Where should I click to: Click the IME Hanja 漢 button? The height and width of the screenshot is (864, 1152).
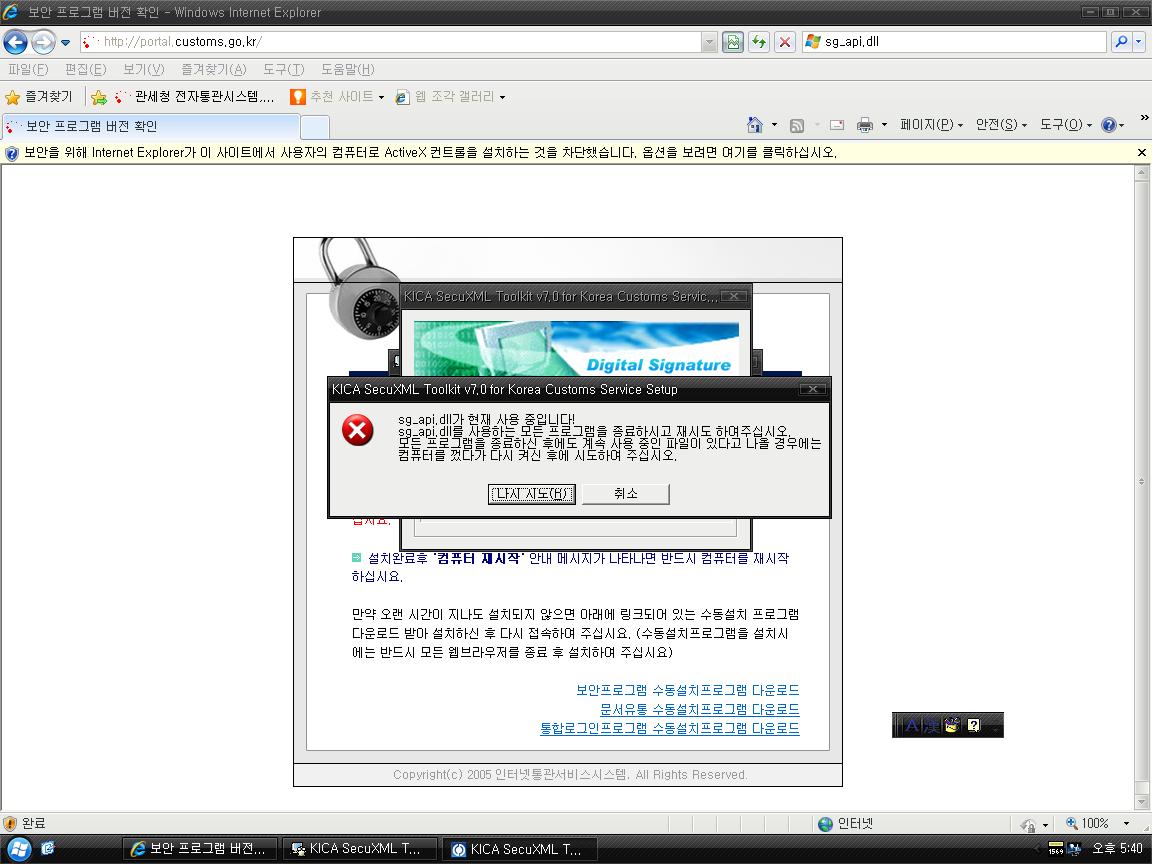point(932,726)
